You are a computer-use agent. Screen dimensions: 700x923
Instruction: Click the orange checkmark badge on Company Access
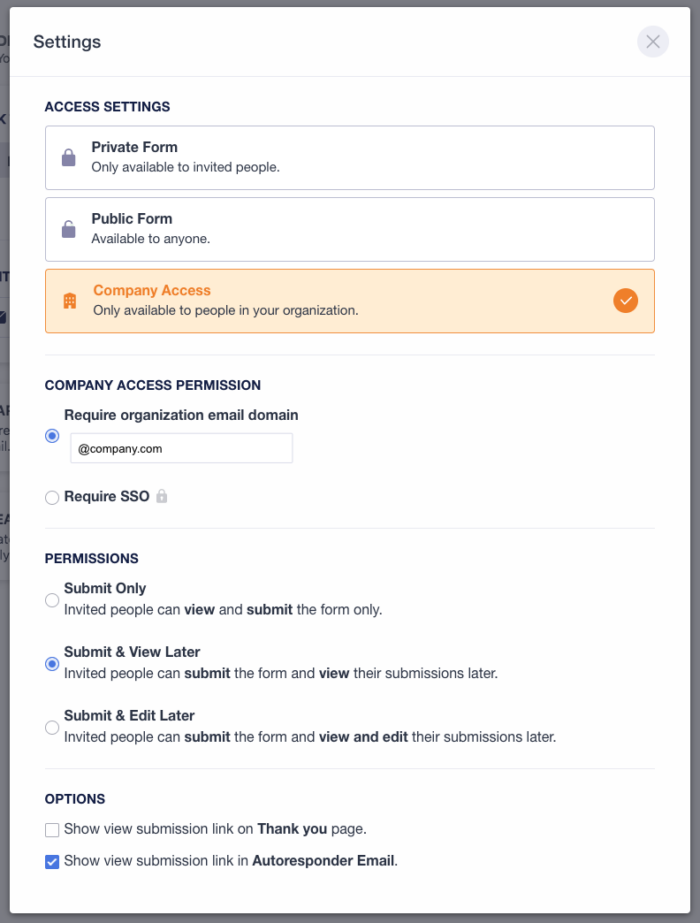click(624, 300)
